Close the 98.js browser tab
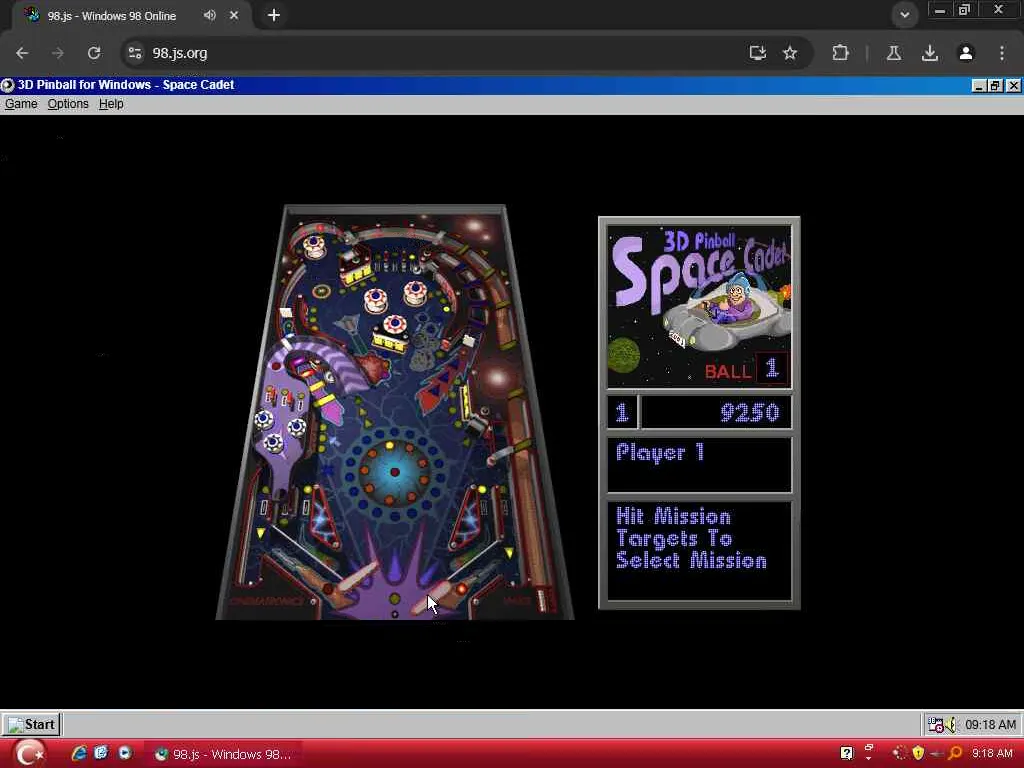Screen dimensions: 1024x768 tap(234, 15)
